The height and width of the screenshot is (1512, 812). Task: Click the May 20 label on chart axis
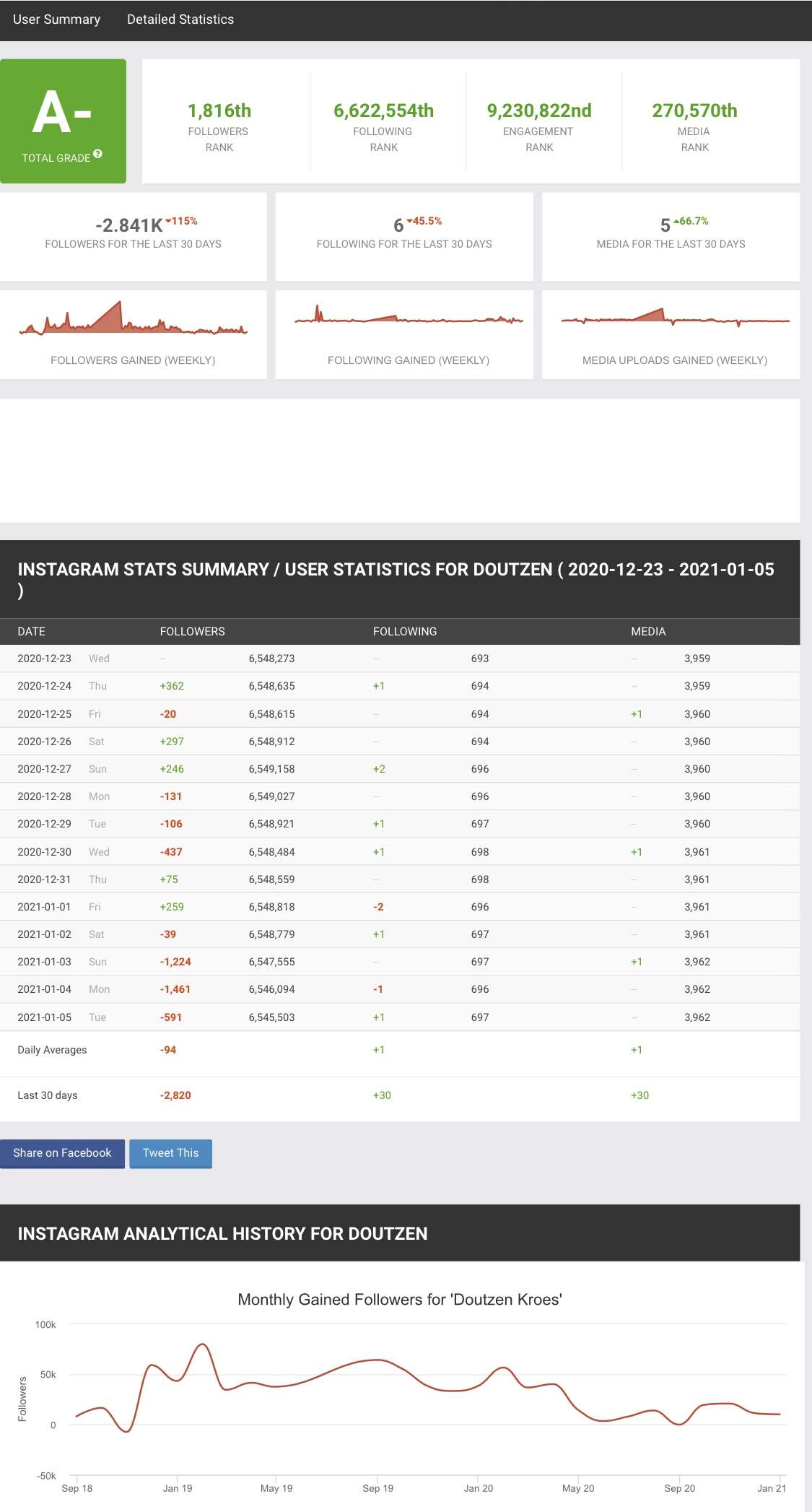pos(578,1488)
